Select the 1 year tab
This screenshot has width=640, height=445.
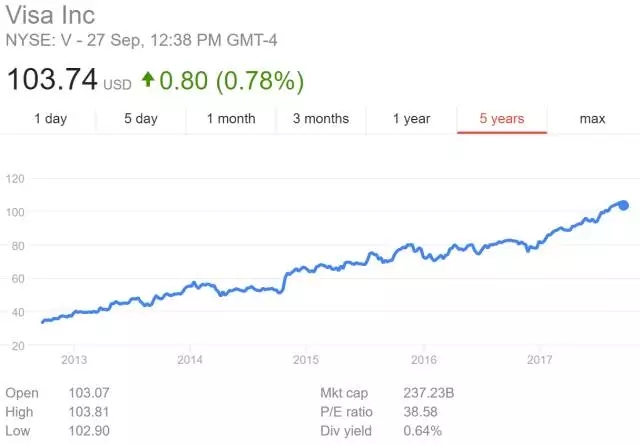point(411,119)
